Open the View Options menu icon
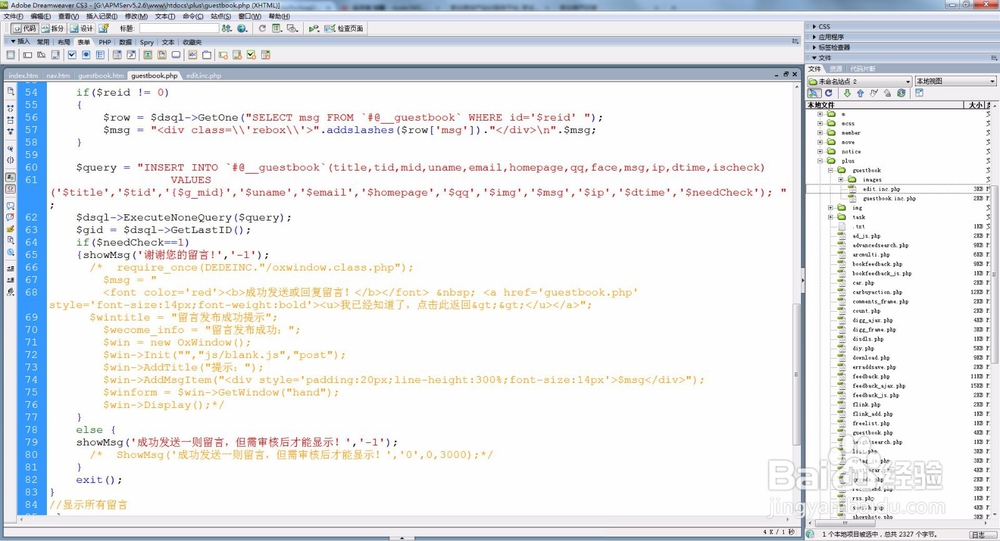The image size is (1000, 541). tap(277, 29)
